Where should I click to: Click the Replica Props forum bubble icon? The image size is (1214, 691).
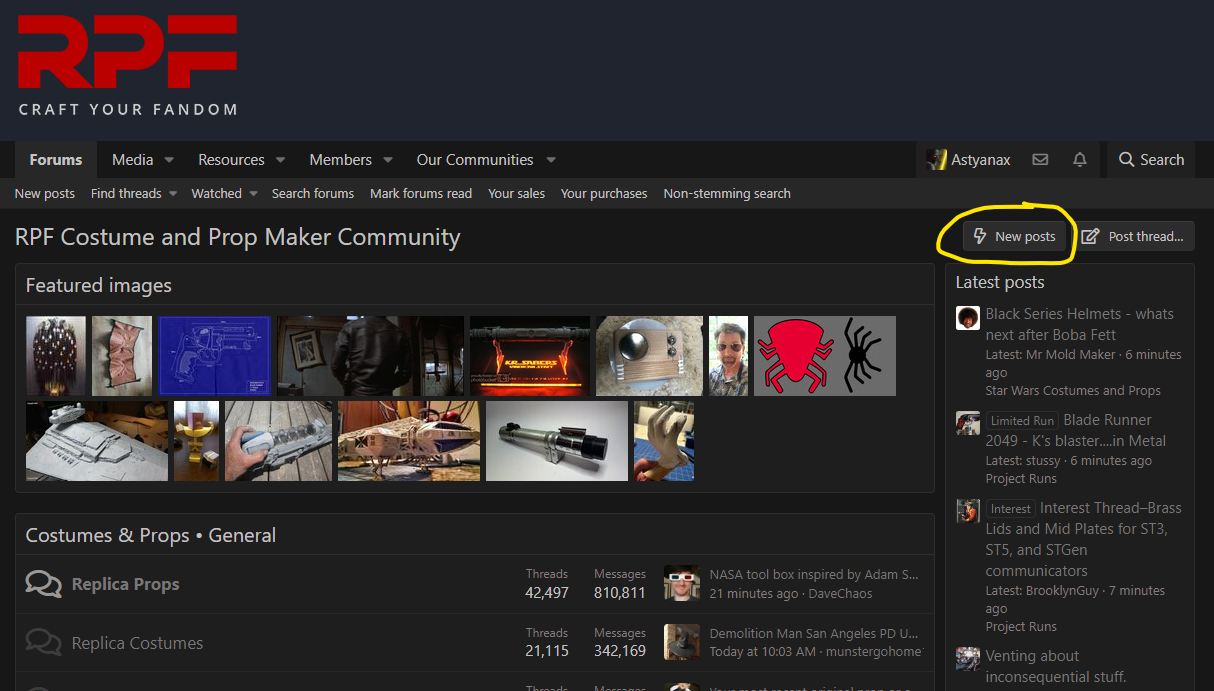tap(43, 584)
